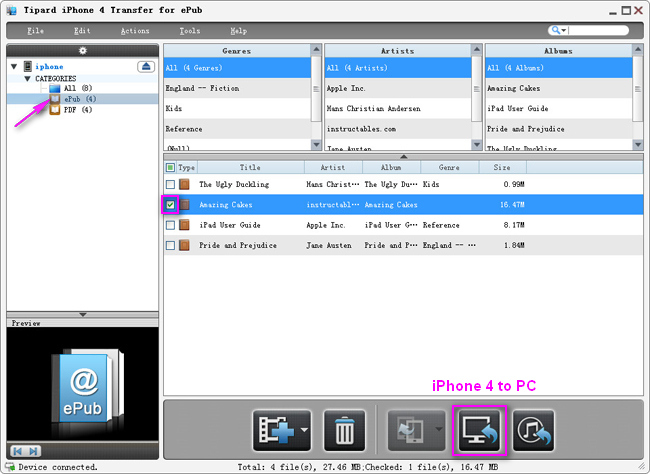Click the book icon of iPad User Guide
This screenshot has width=650, height=474.
[184, 225]
